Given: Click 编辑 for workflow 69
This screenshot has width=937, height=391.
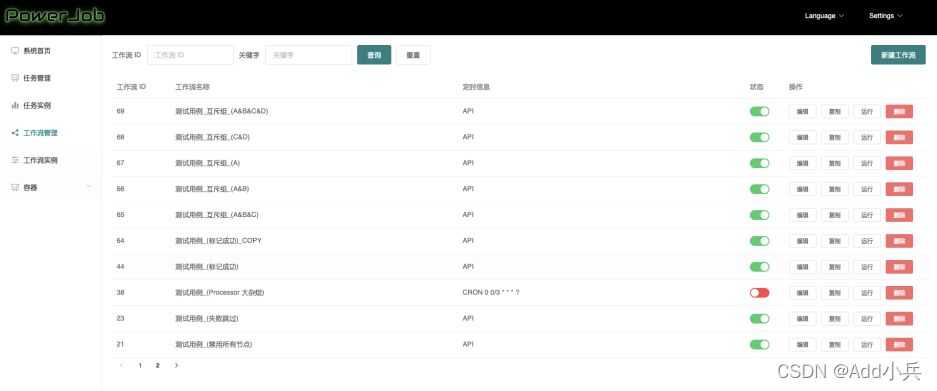Looking at the screenshot, I should (803, 111).
